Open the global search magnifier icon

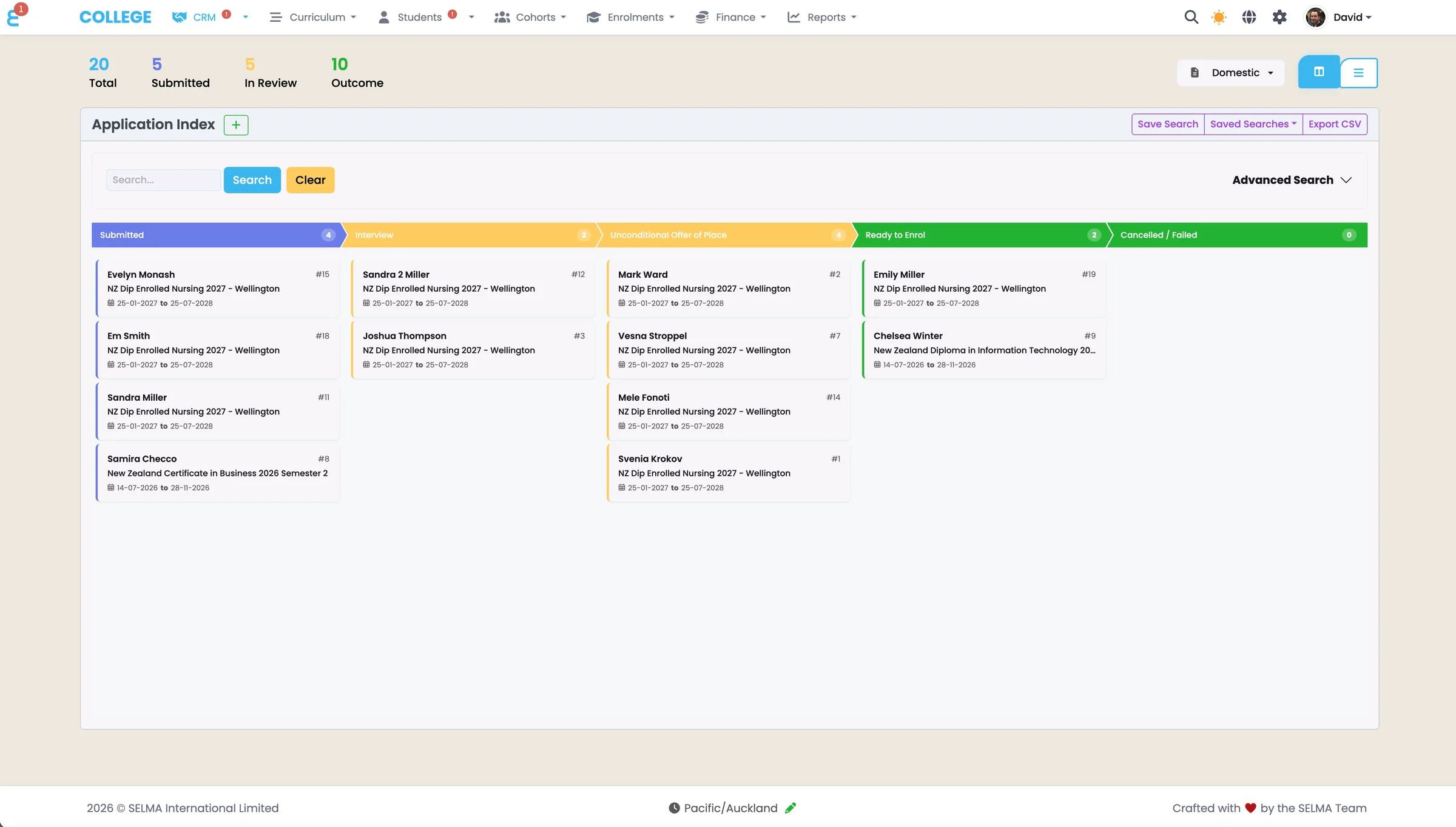[1191, 17]
